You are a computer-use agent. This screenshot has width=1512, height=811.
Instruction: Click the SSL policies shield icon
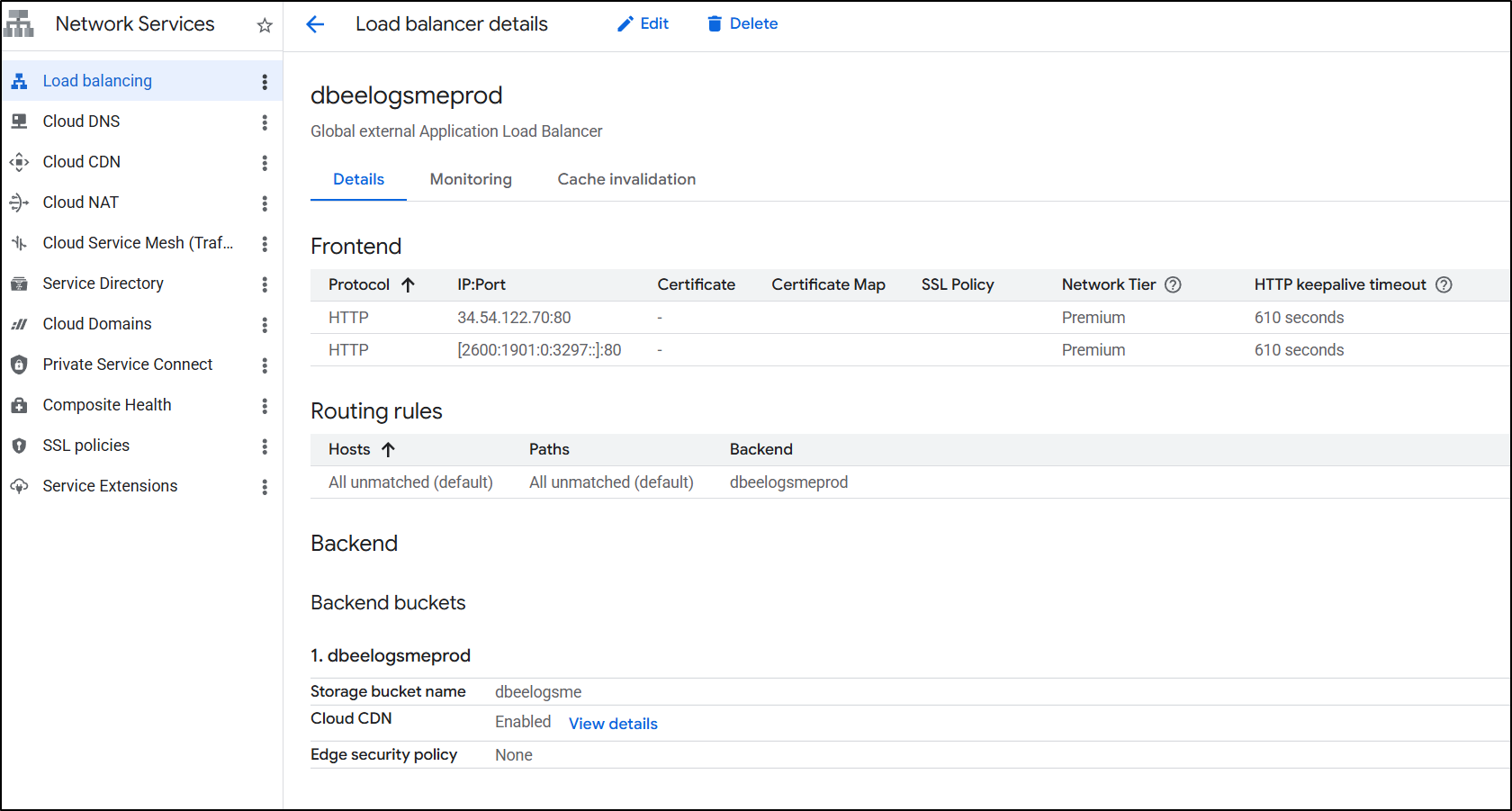19,446
